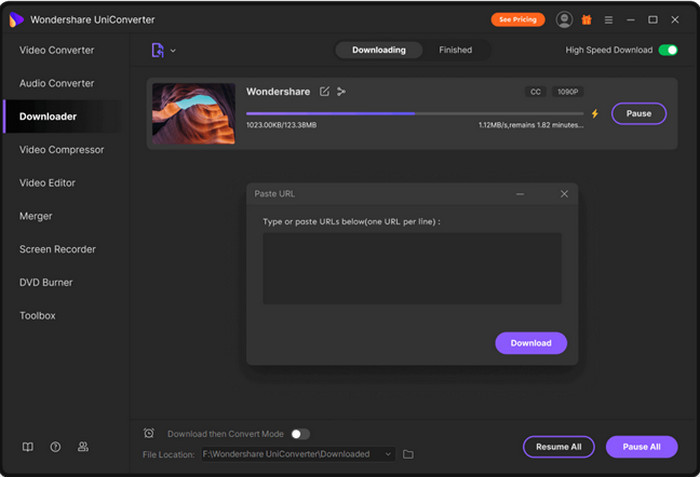Open Toolbox in the sidebar

(x=38, y=316)
